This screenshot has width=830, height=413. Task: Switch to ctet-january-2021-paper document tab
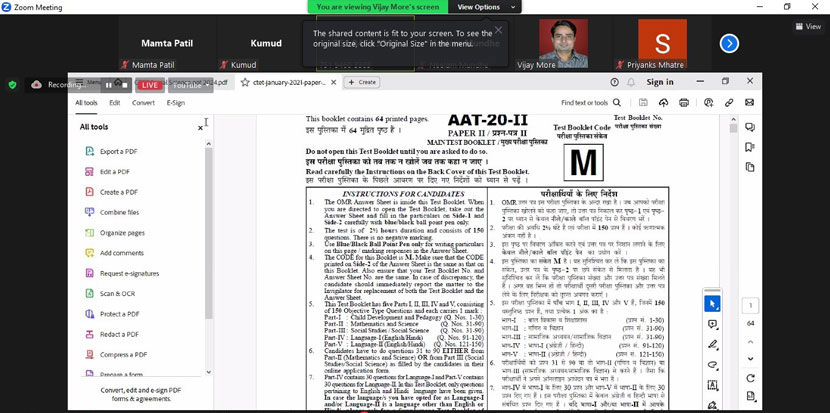290,82
